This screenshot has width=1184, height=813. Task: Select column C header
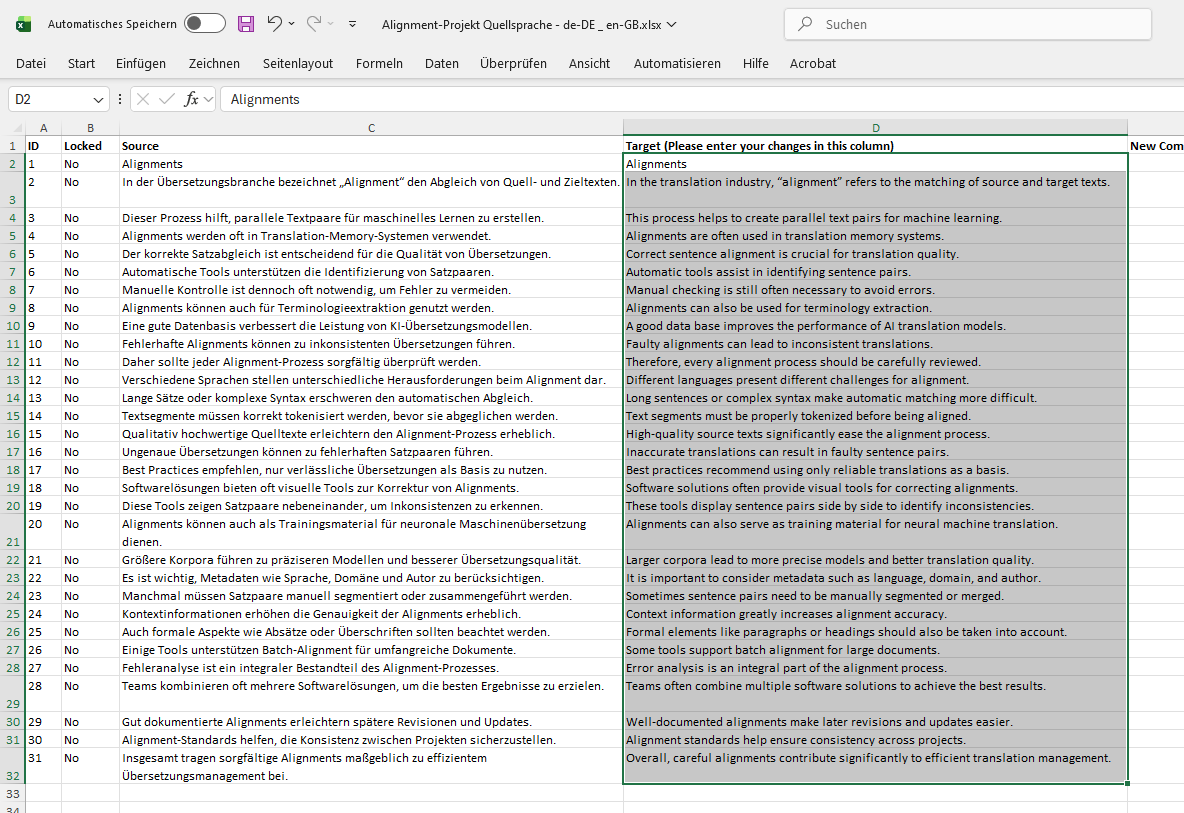(371, 128)
